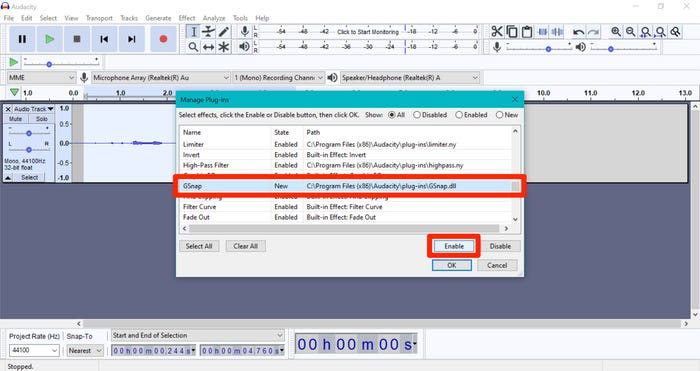This screenshot has width=700, height=371.
Task: Silence audio selection icon
Action: [557, 32]
